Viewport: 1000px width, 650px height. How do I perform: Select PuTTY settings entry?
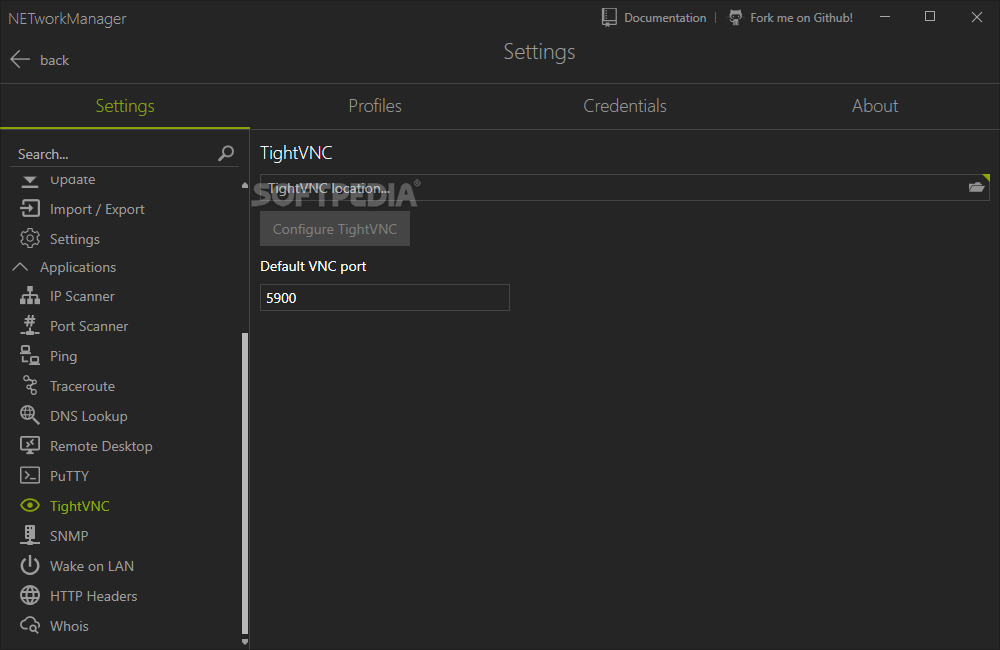69,476
